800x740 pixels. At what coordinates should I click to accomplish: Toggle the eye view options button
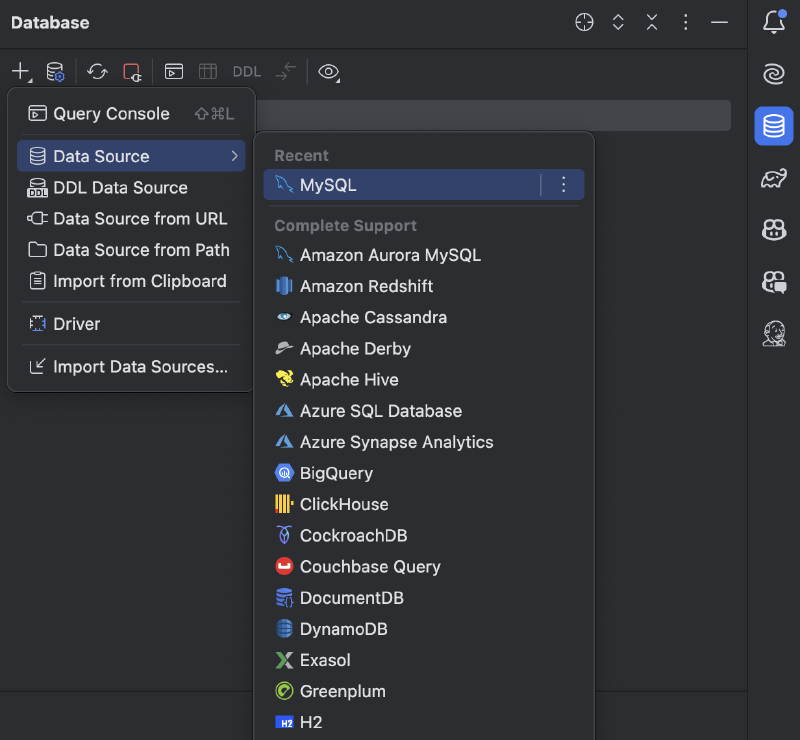point(329,71)
